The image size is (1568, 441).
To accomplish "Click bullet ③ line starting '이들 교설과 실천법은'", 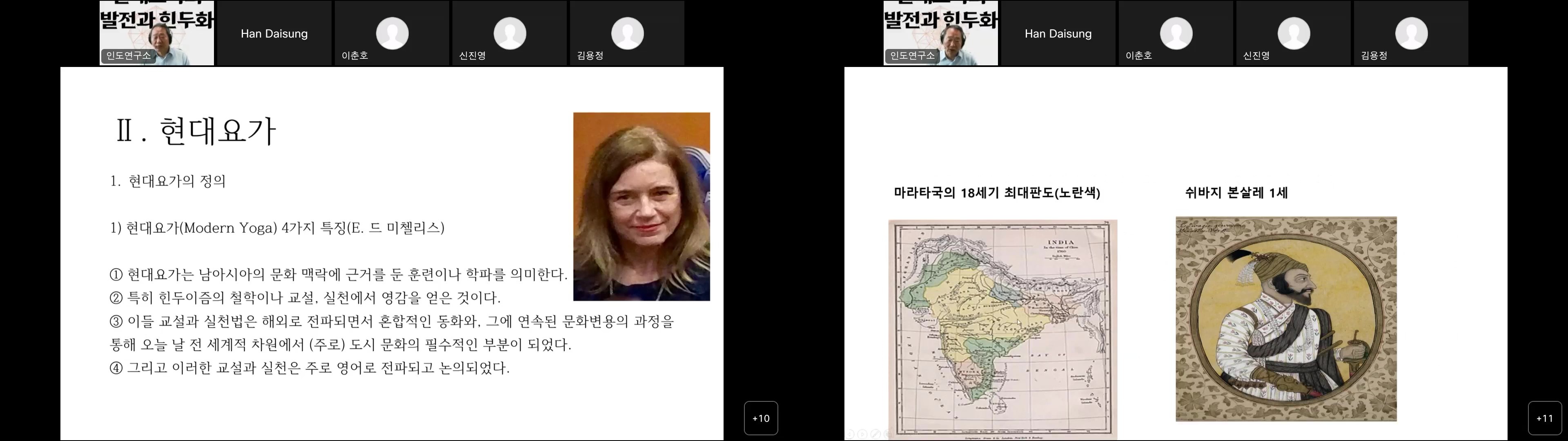I will [392, 321].
